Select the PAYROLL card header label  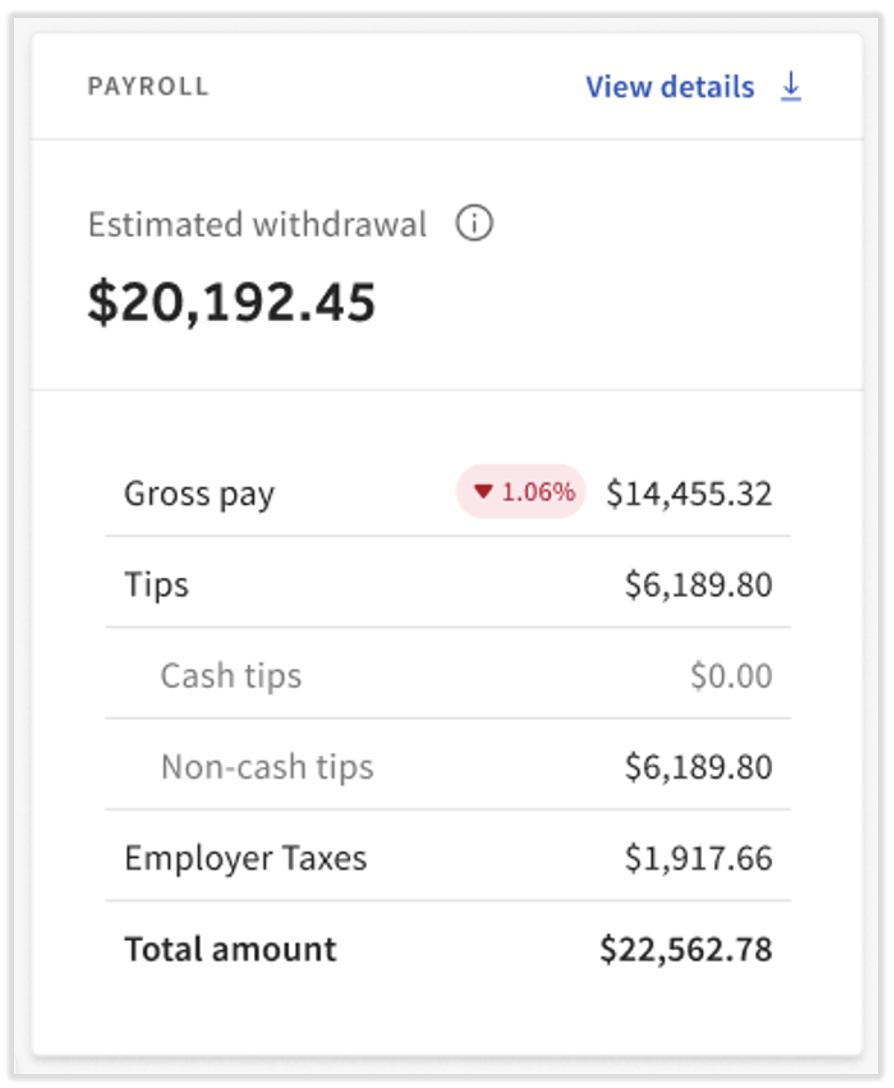click(x=148, y=87)
